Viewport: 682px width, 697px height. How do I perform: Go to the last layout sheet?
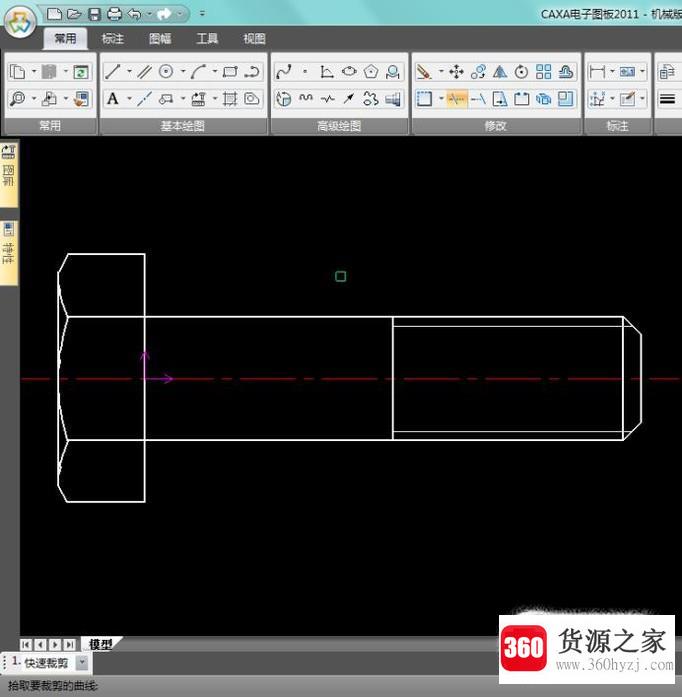(69, 644)
